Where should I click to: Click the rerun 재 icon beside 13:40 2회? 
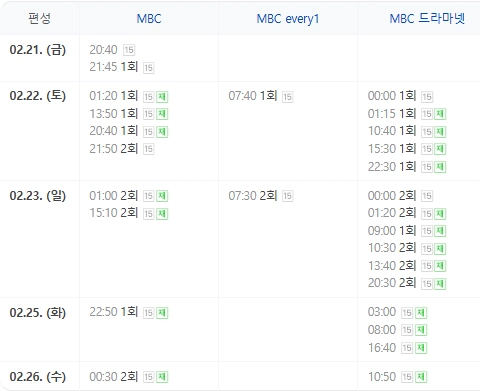[440, 266]
